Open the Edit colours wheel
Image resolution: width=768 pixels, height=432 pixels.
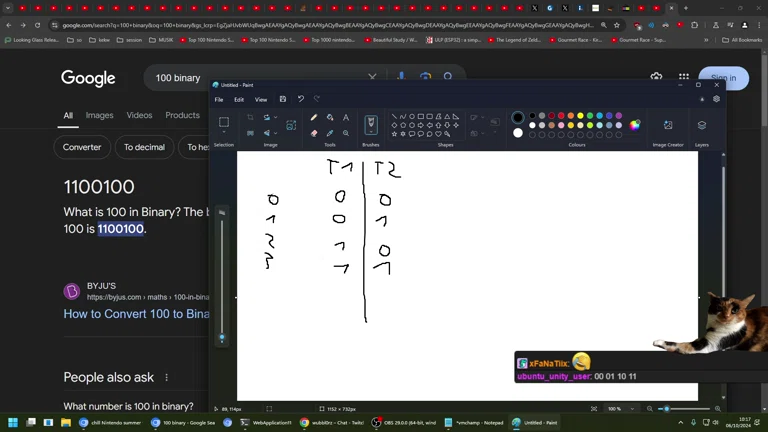tap(634, 125)
